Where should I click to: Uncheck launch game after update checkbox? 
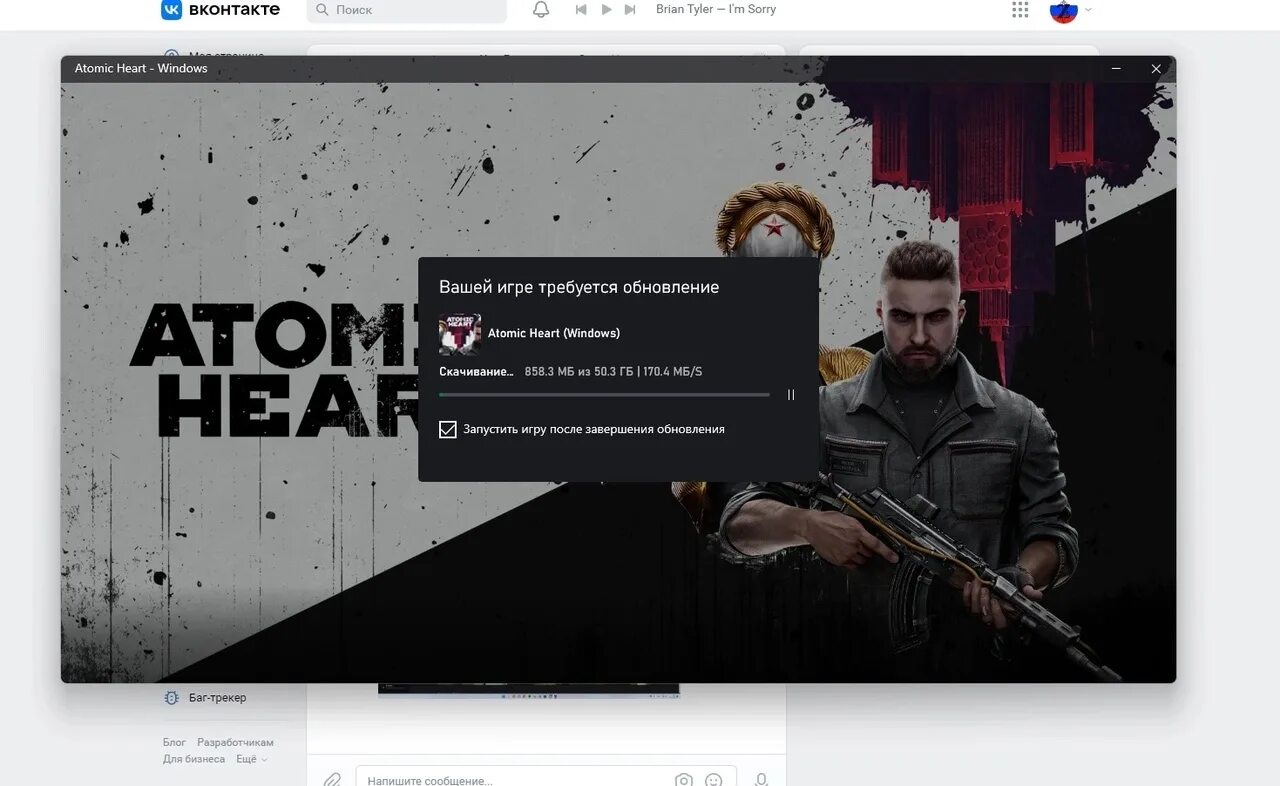click(448, 429)
